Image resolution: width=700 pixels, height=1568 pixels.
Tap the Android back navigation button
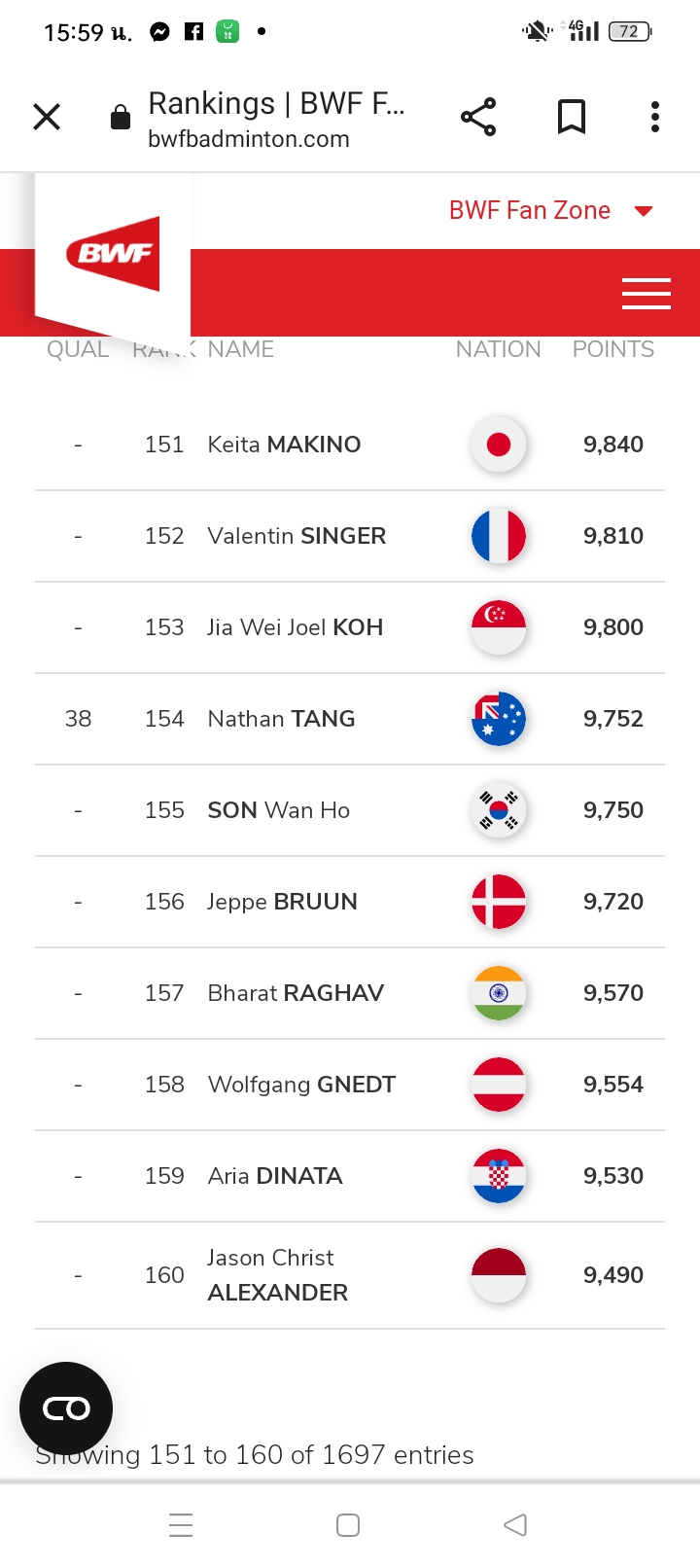(515, 1524)
